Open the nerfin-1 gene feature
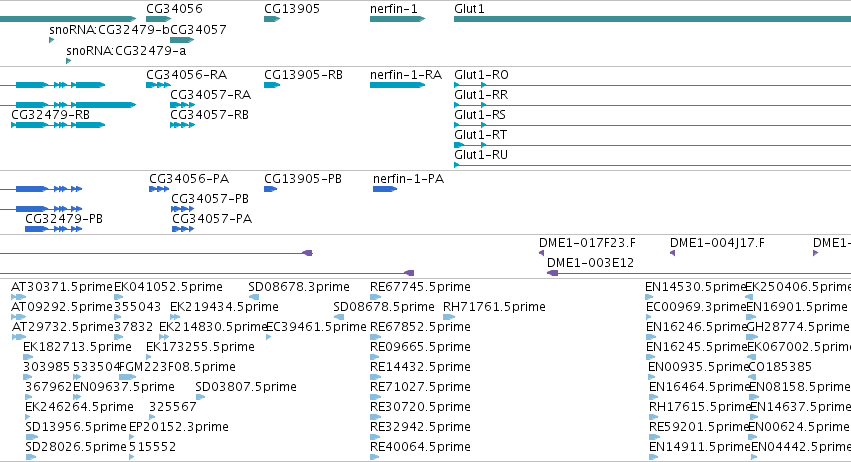 [x=397, y=19]
